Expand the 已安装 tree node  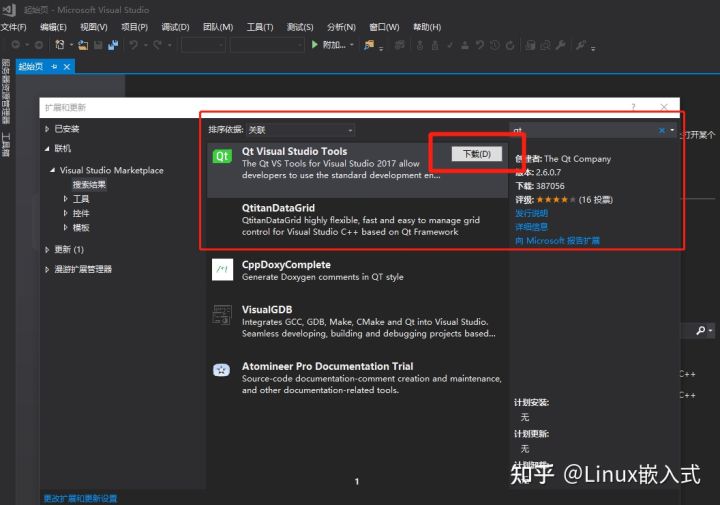[x=47, y=129]
